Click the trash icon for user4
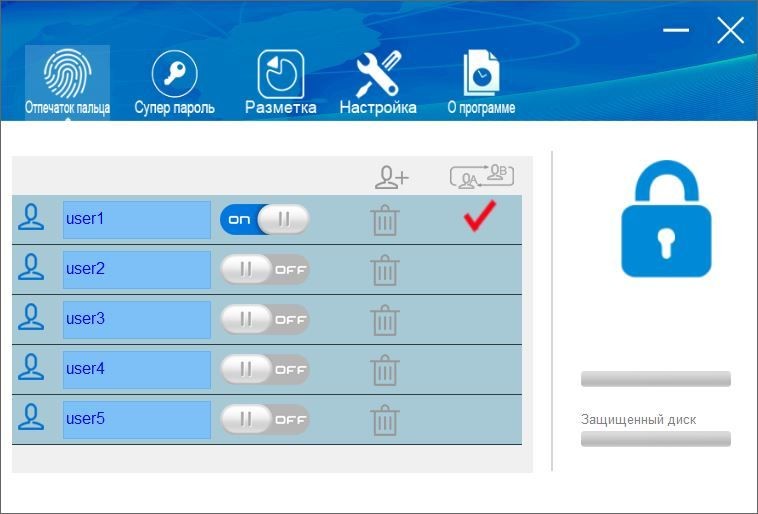 pos(385,370)
